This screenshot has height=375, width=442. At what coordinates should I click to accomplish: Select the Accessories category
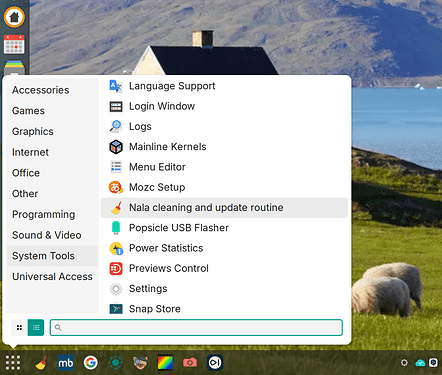[x=52, y=90]
